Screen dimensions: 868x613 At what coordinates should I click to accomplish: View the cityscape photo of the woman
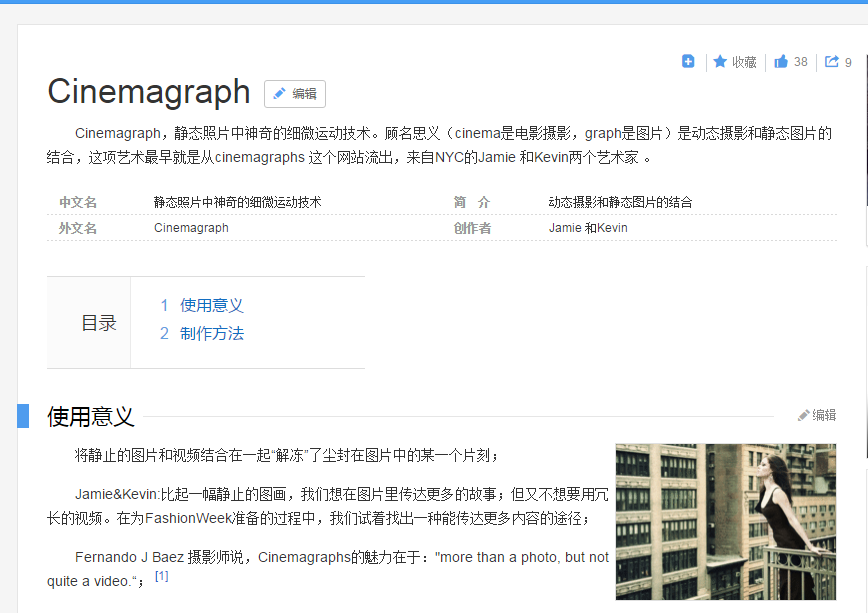coord(725,521)
